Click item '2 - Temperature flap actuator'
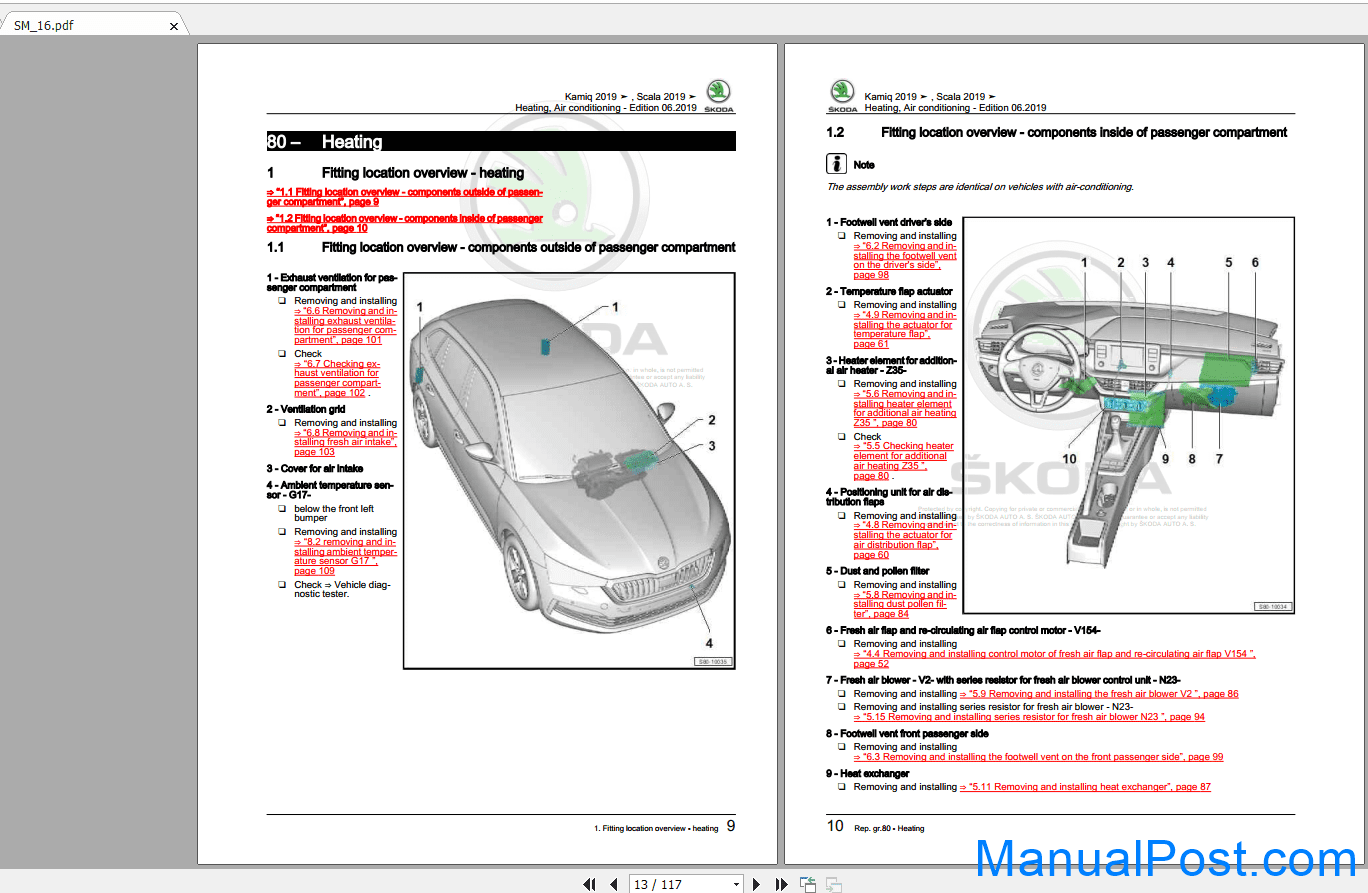 [x=889, y=291]
